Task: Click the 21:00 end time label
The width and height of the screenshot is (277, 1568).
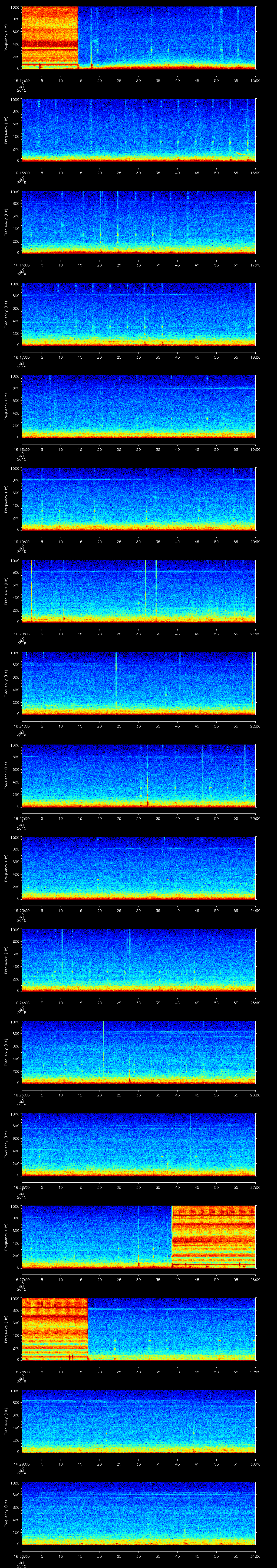Action: (255, 634)
